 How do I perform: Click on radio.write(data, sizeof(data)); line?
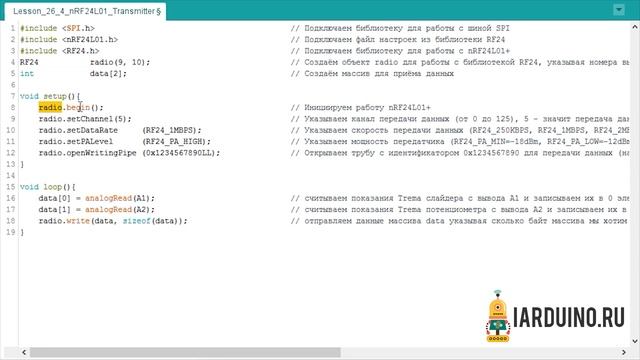click(x=113, y=221)
